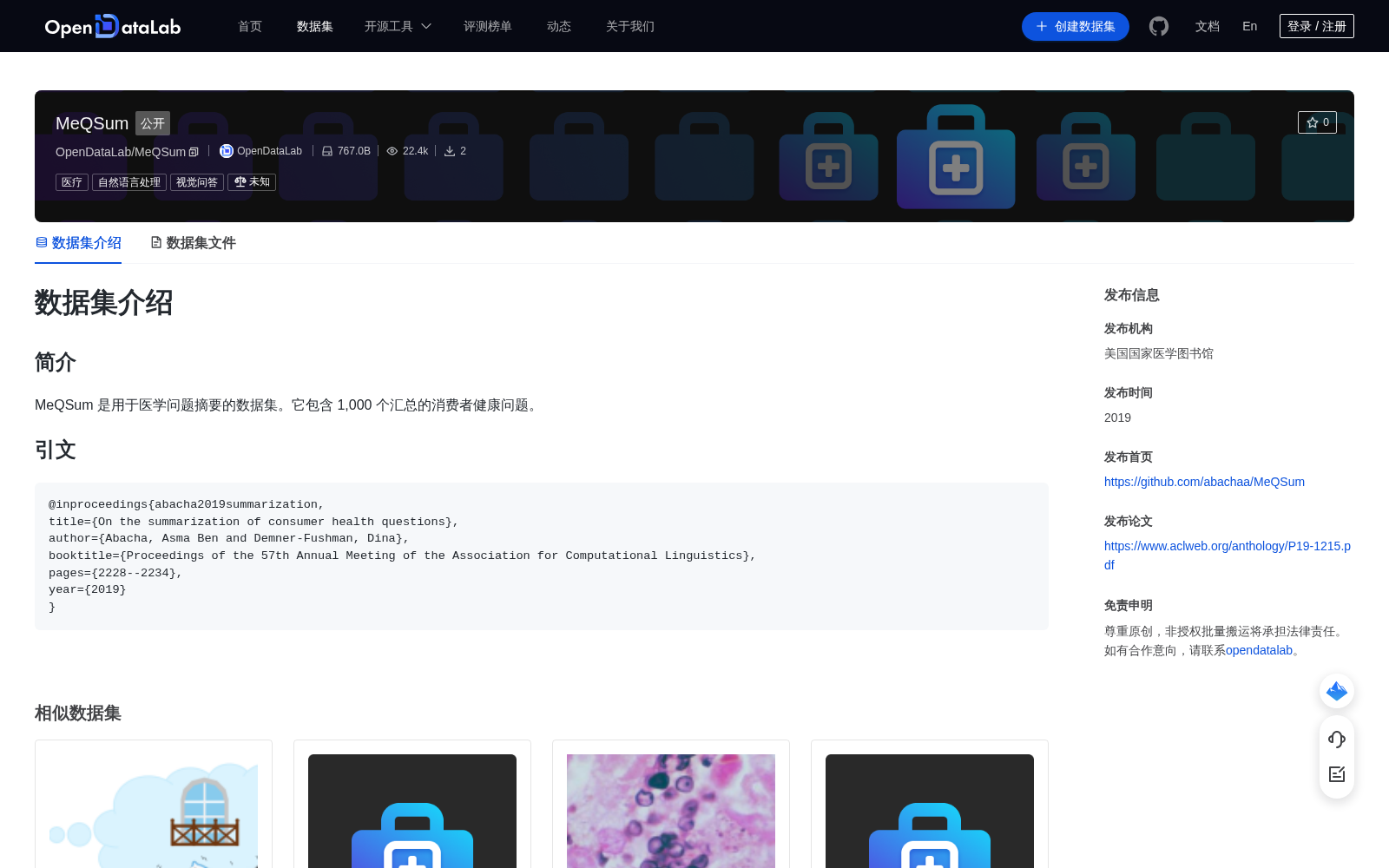Viewport: 1389px width, 868px height.
Task: Click the downloads arrow icon
Action: point(450,151)
